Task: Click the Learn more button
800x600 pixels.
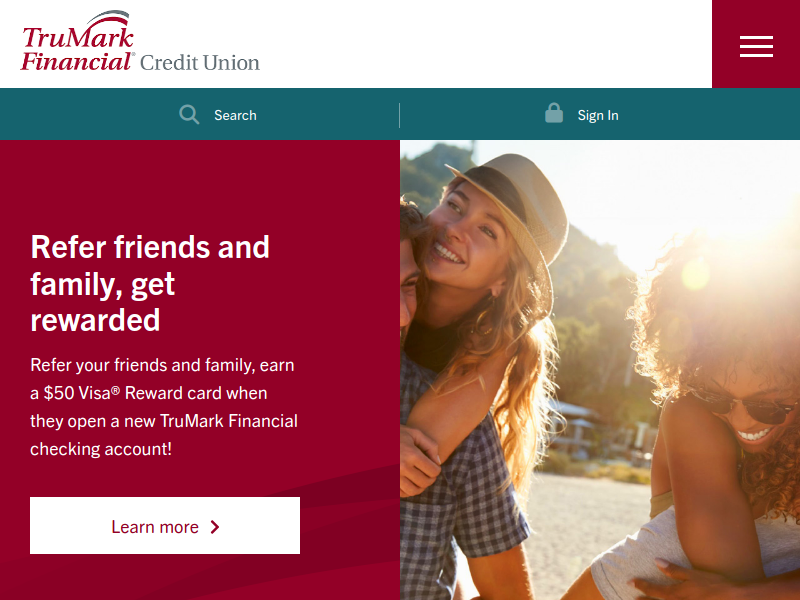Action: click(x=165, y=526)
